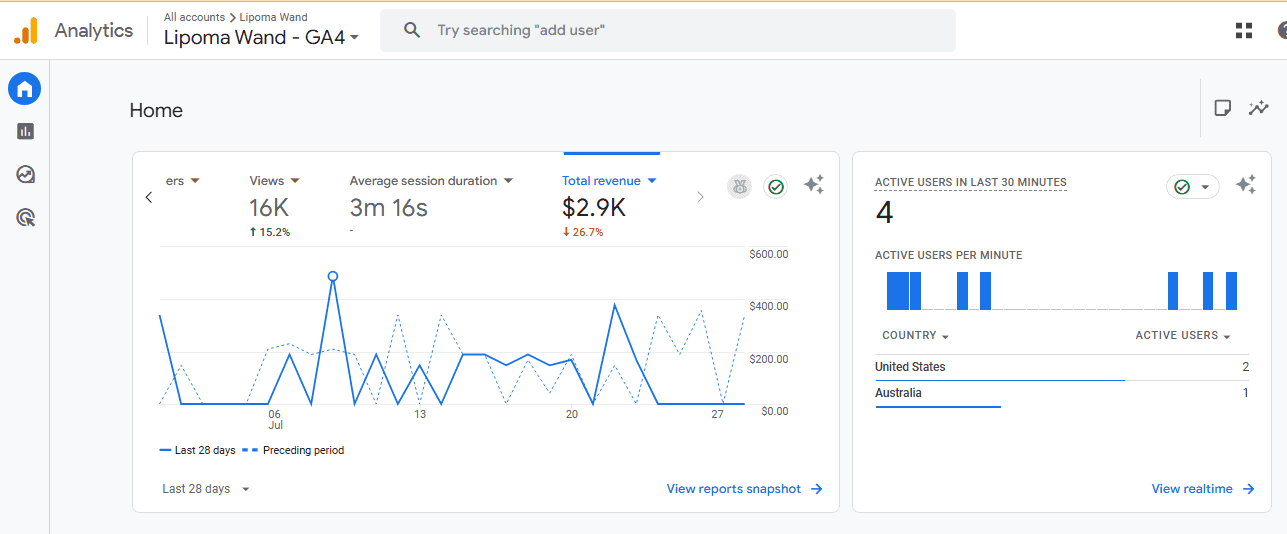
Task: Click the green check data quality icon
Action: pyautogui.click(x=775, y=186)
